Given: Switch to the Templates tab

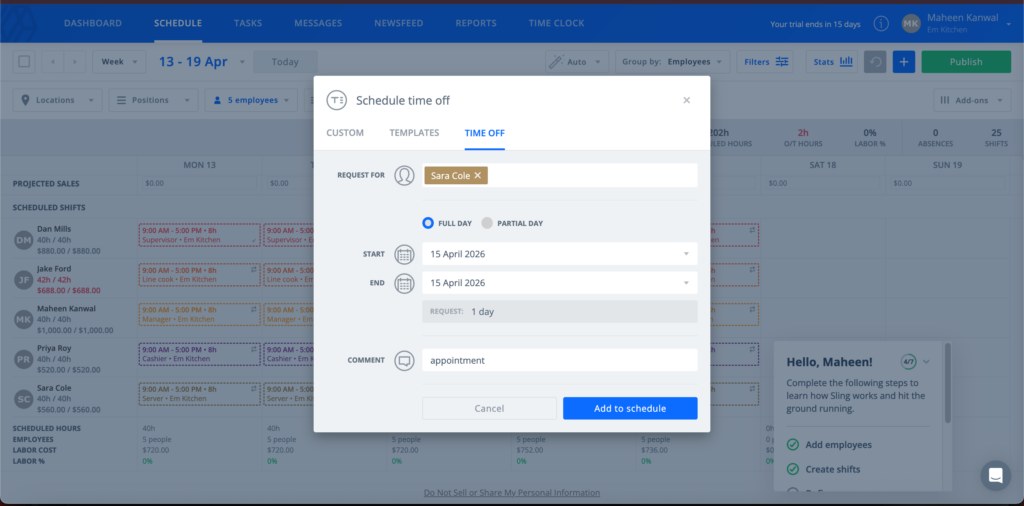Looking at the screenshot, I should (x=414, y=133).
